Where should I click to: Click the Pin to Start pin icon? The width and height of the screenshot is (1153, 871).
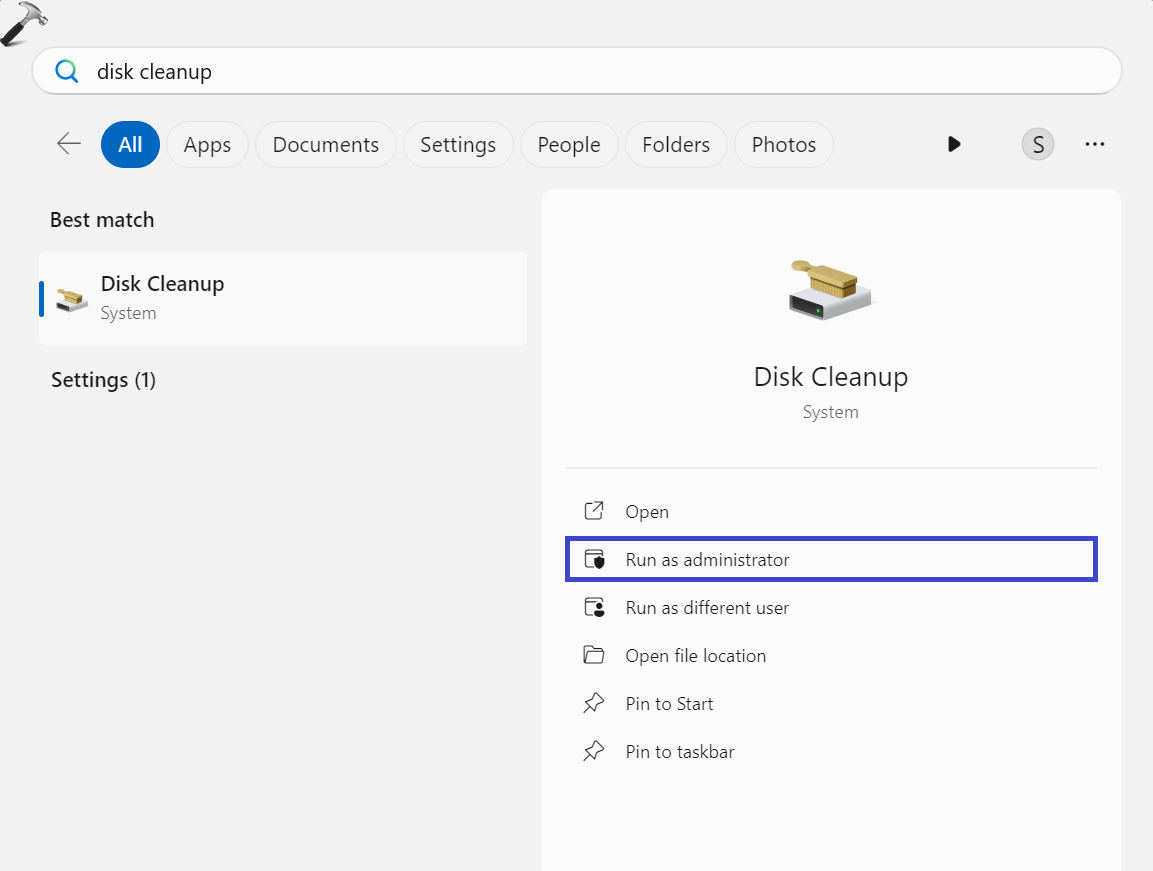[x=594, y=704]
